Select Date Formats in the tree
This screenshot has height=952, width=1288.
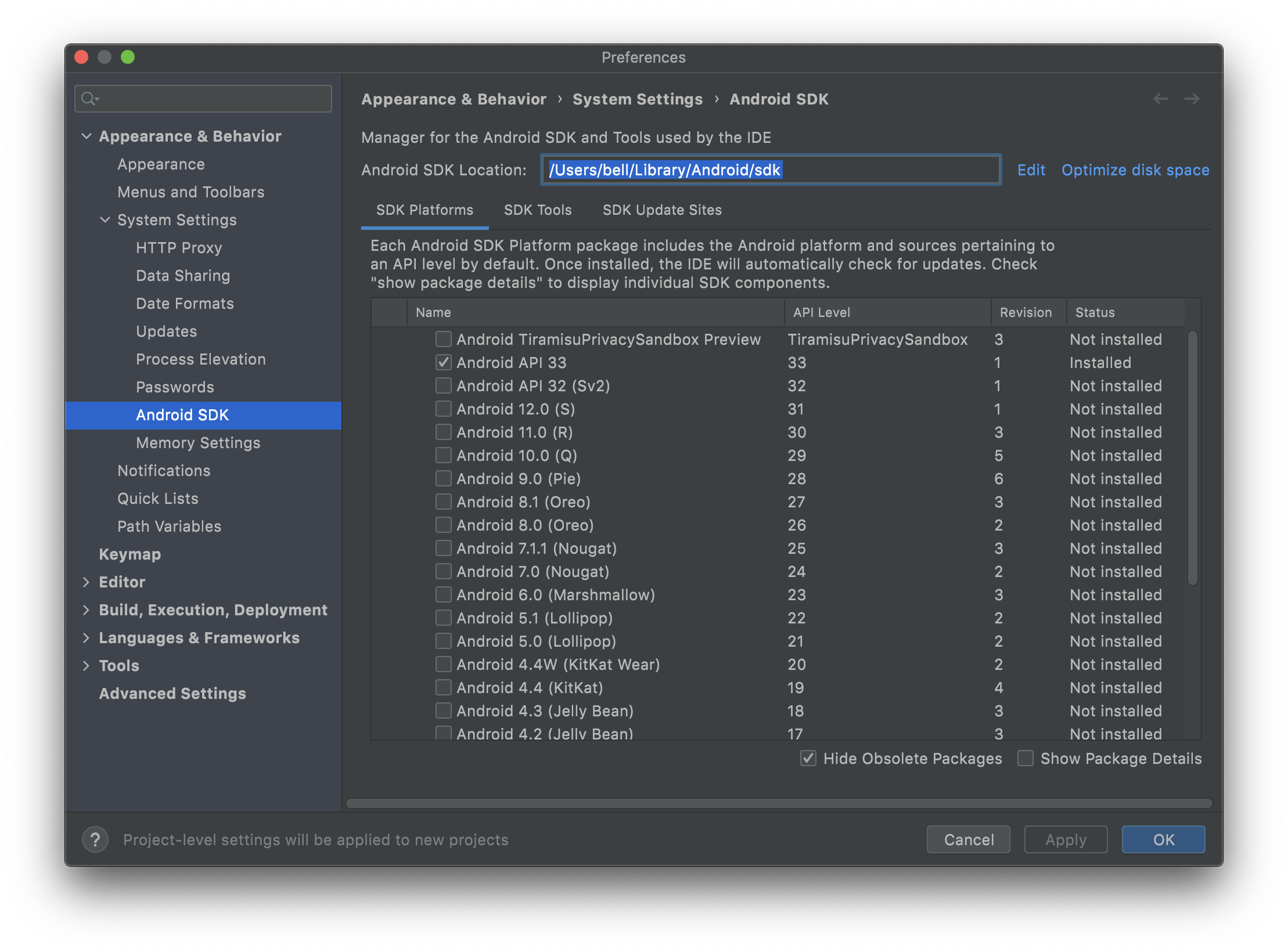[x=185, y=304]
